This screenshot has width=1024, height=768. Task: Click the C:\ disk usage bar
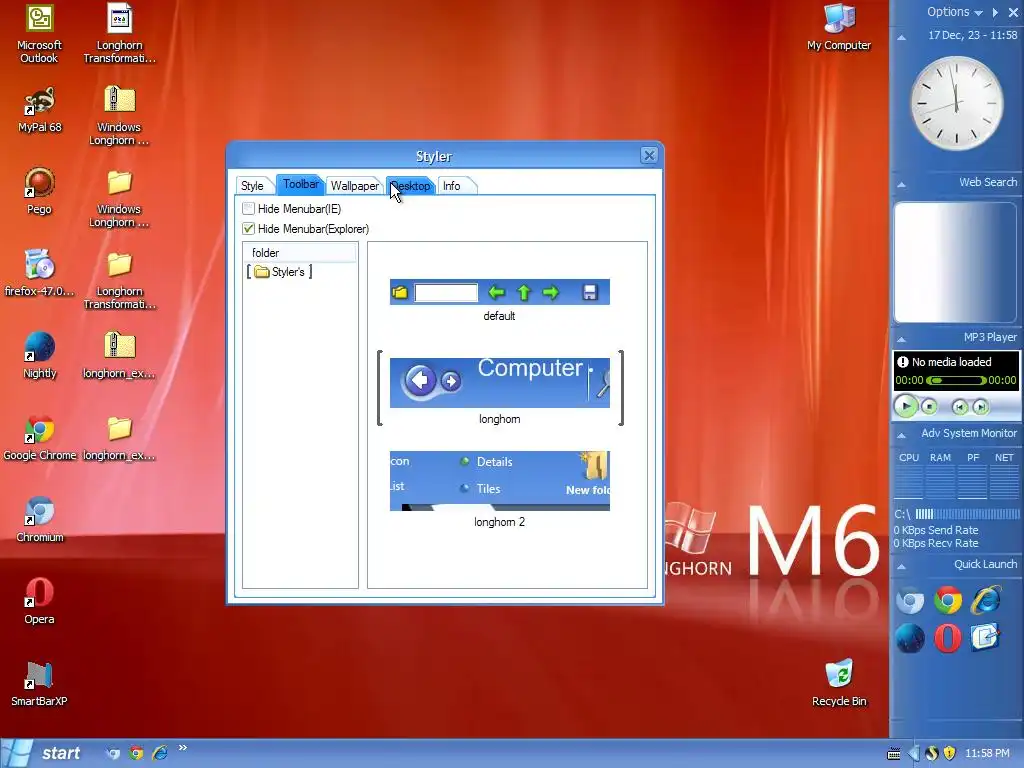tap(967, 514)
